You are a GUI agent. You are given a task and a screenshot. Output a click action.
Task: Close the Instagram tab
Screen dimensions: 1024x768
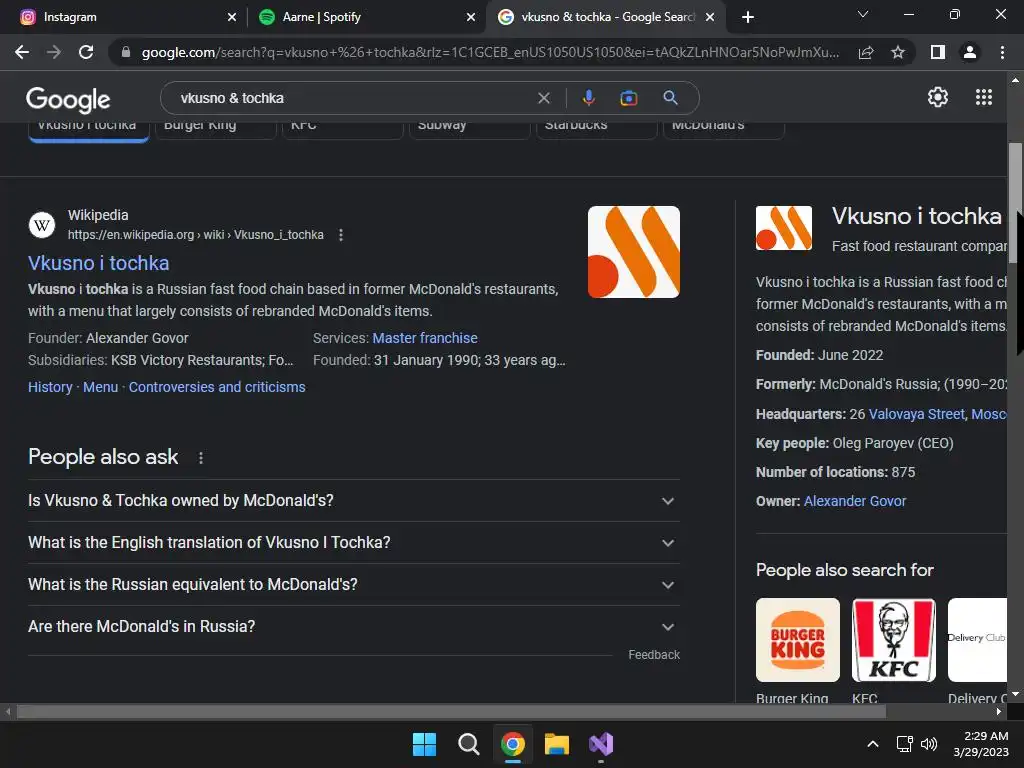pyautogui.click(x=232, y=17)
